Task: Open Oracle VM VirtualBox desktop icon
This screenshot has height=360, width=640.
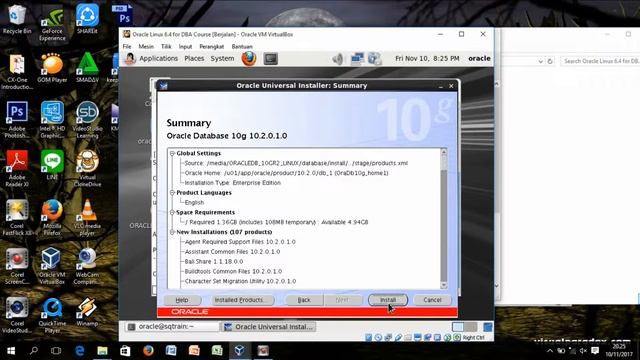Action: click(52, 266)
